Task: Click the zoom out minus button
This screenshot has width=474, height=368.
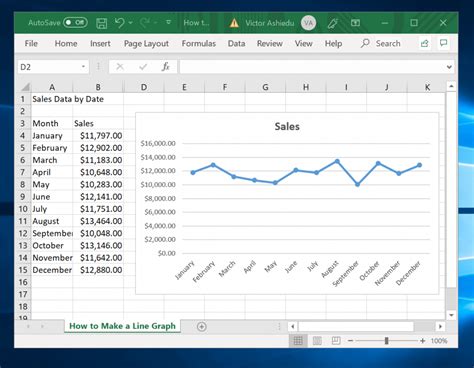Action: click(x=350, y=341)
